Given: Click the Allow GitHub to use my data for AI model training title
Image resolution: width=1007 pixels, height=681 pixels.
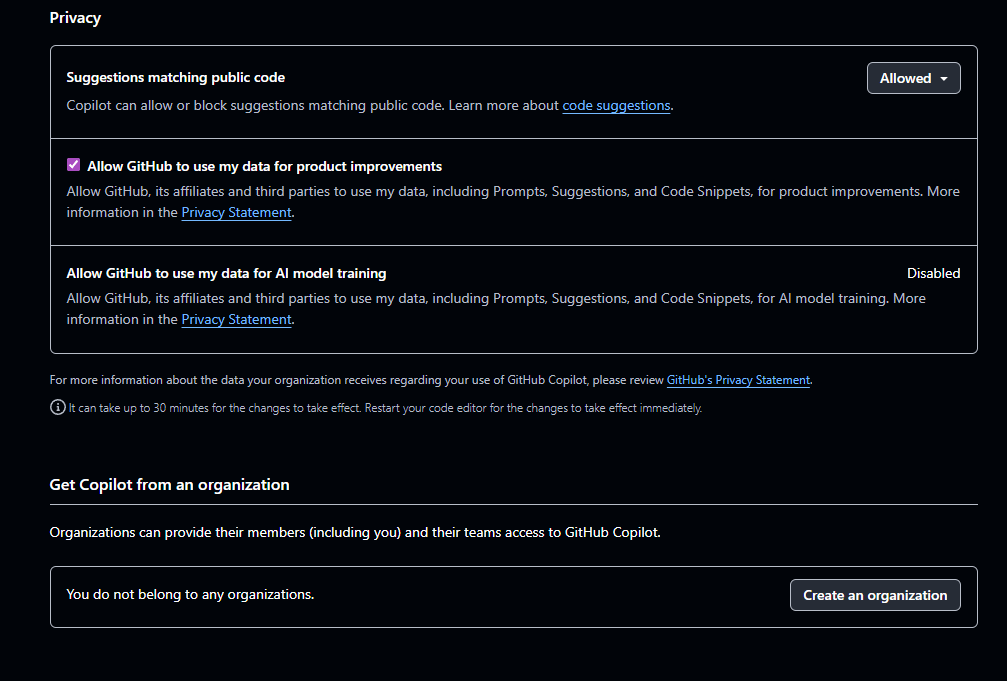Looking at the screenshot, I should [226, 274].
